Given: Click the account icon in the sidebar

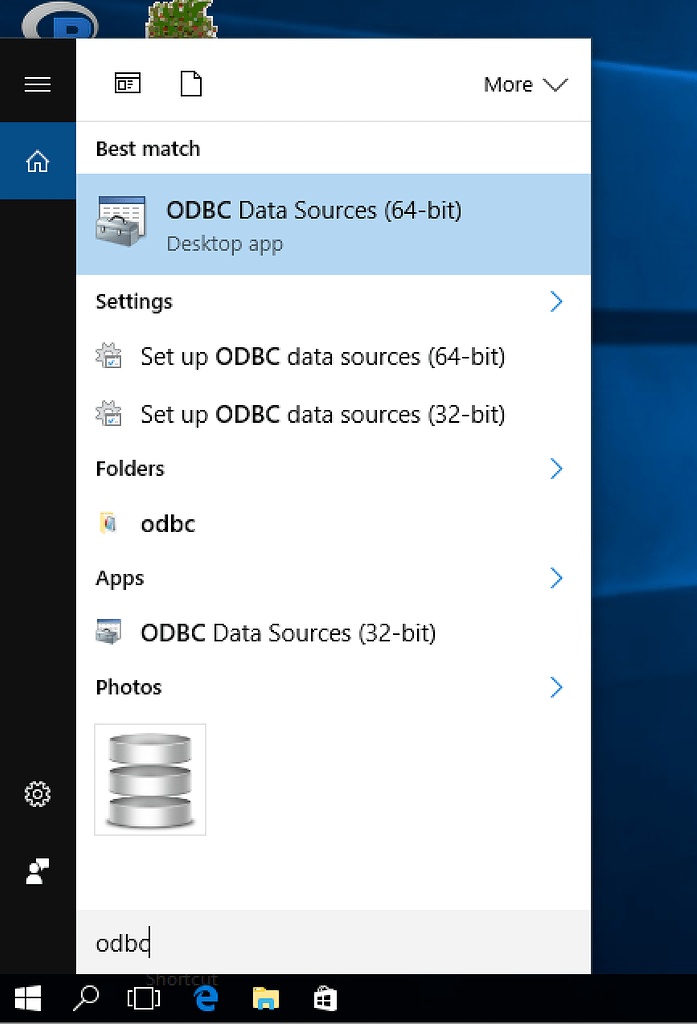Looking at the screenshot, I should (x=38, y=871).
